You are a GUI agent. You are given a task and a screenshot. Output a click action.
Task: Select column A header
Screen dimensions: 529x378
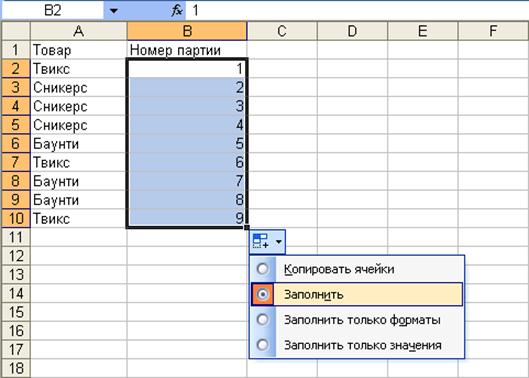[79, 31]
